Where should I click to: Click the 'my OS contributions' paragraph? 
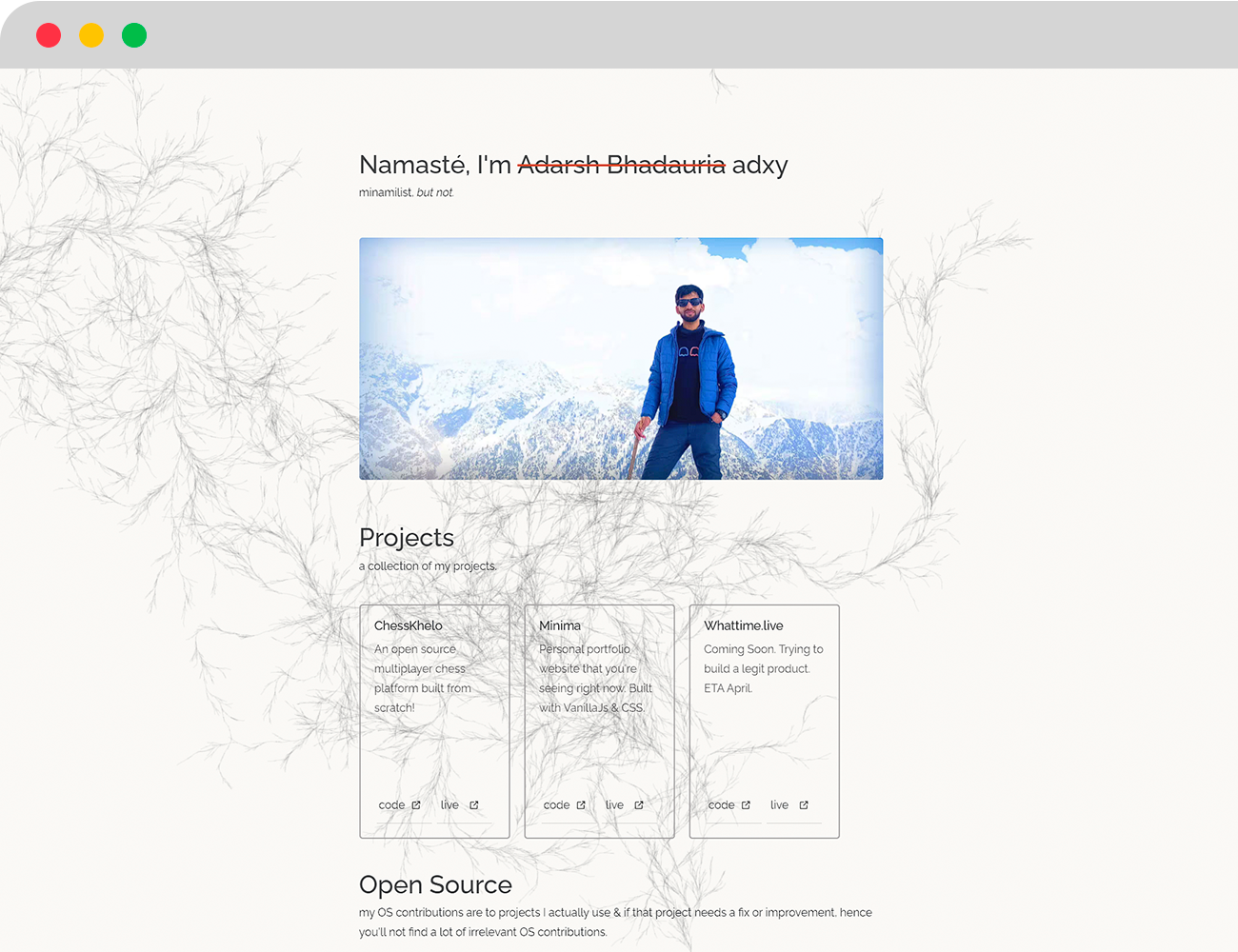(615, 922)
